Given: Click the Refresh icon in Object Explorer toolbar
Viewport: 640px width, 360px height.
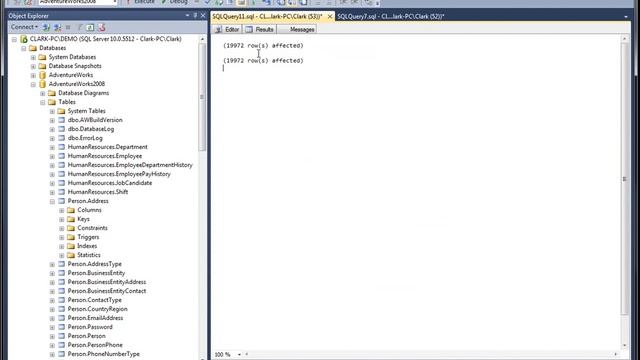Looking at the screenshot, I should (x=90, y=27).
